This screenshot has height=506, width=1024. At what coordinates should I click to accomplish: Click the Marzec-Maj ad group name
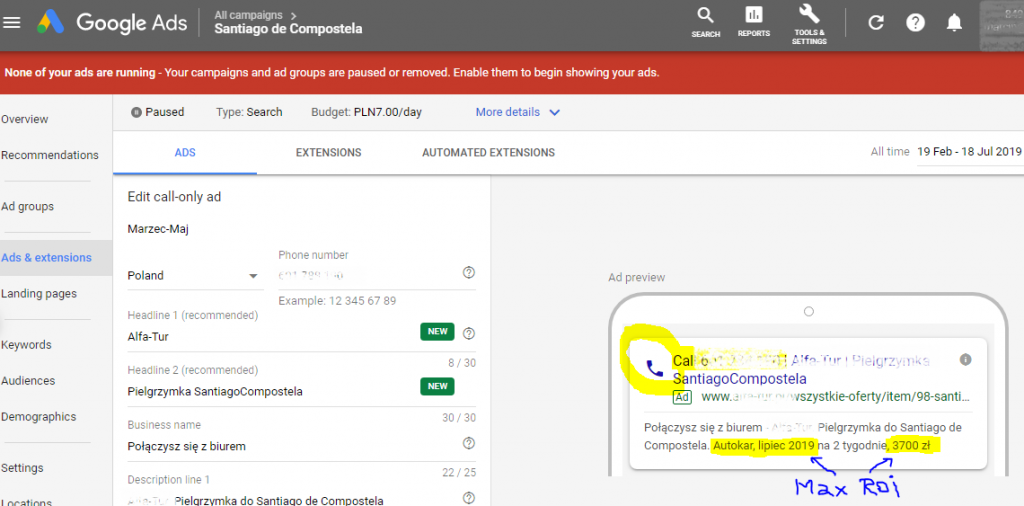point(158,229)
